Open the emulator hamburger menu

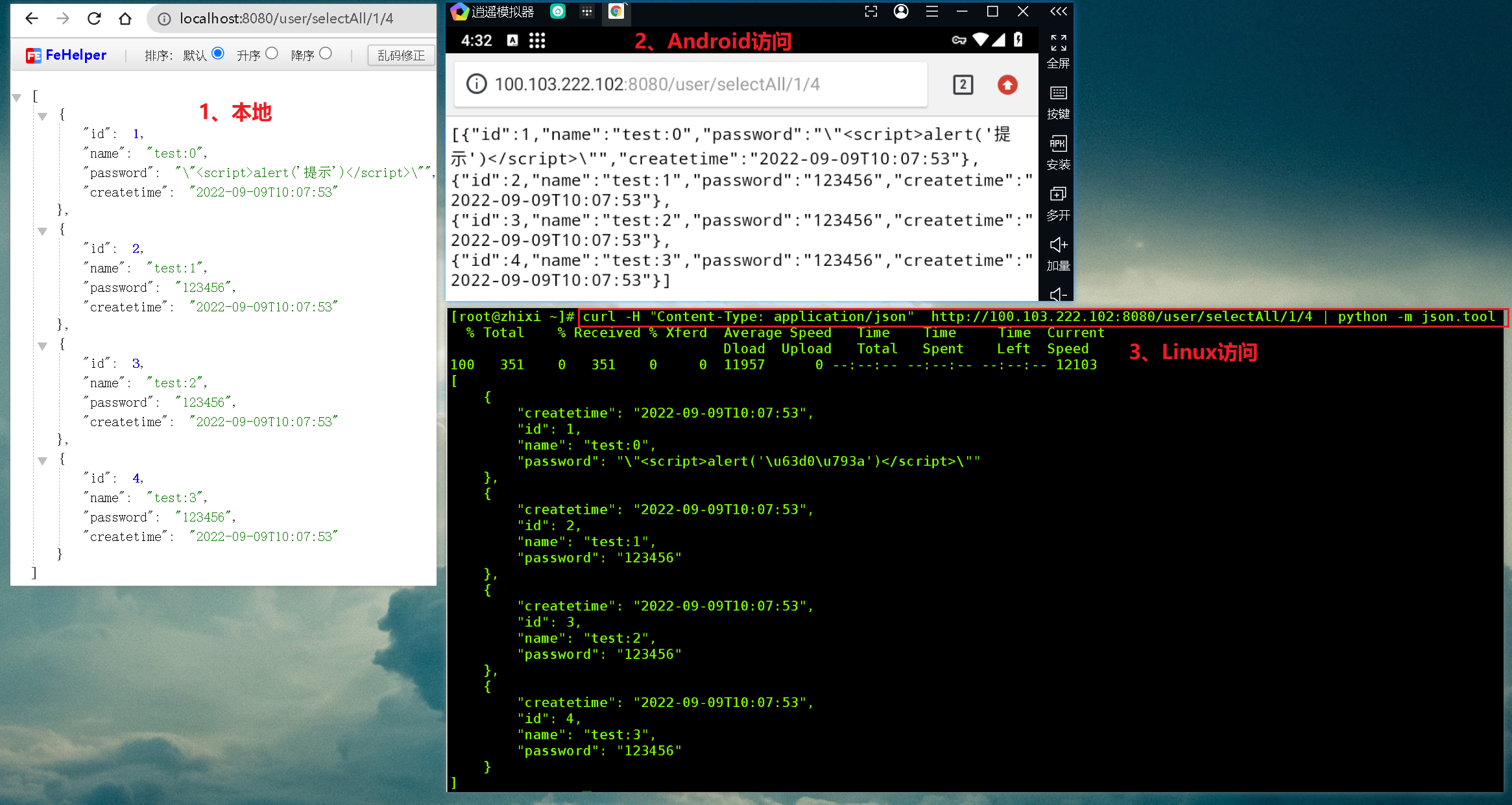[x=931, y=11]
